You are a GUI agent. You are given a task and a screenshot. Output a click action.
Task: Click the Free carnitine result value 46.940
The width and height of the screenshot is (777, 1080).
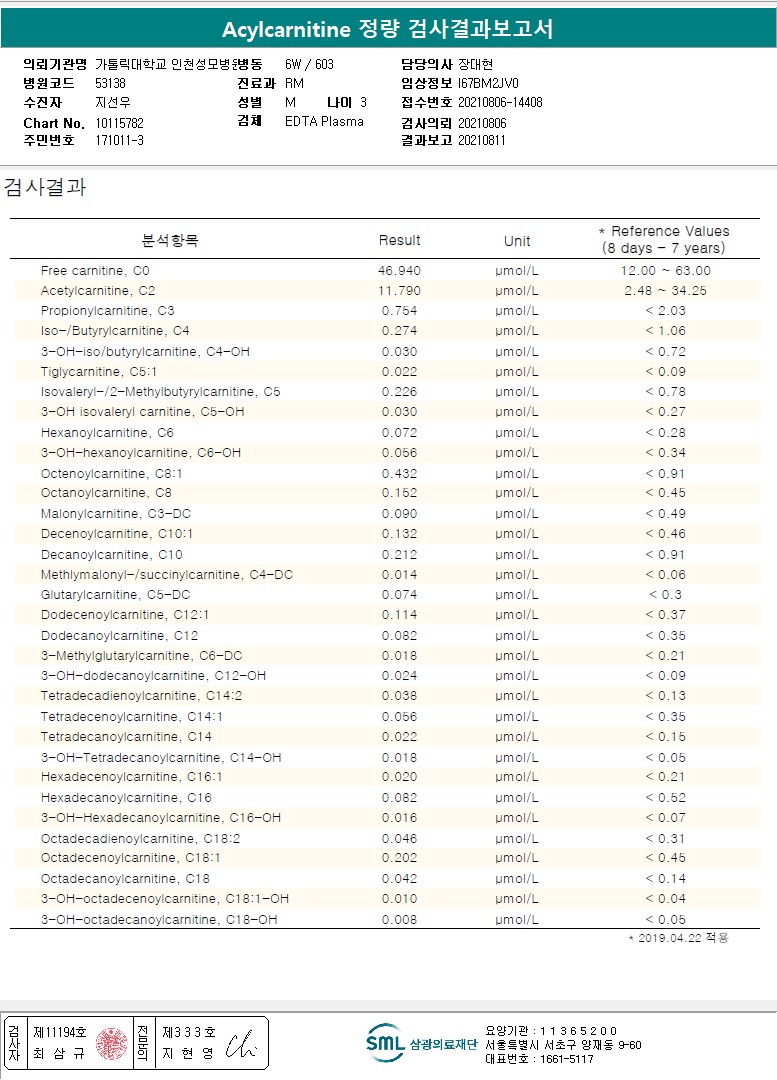point(400,271)
